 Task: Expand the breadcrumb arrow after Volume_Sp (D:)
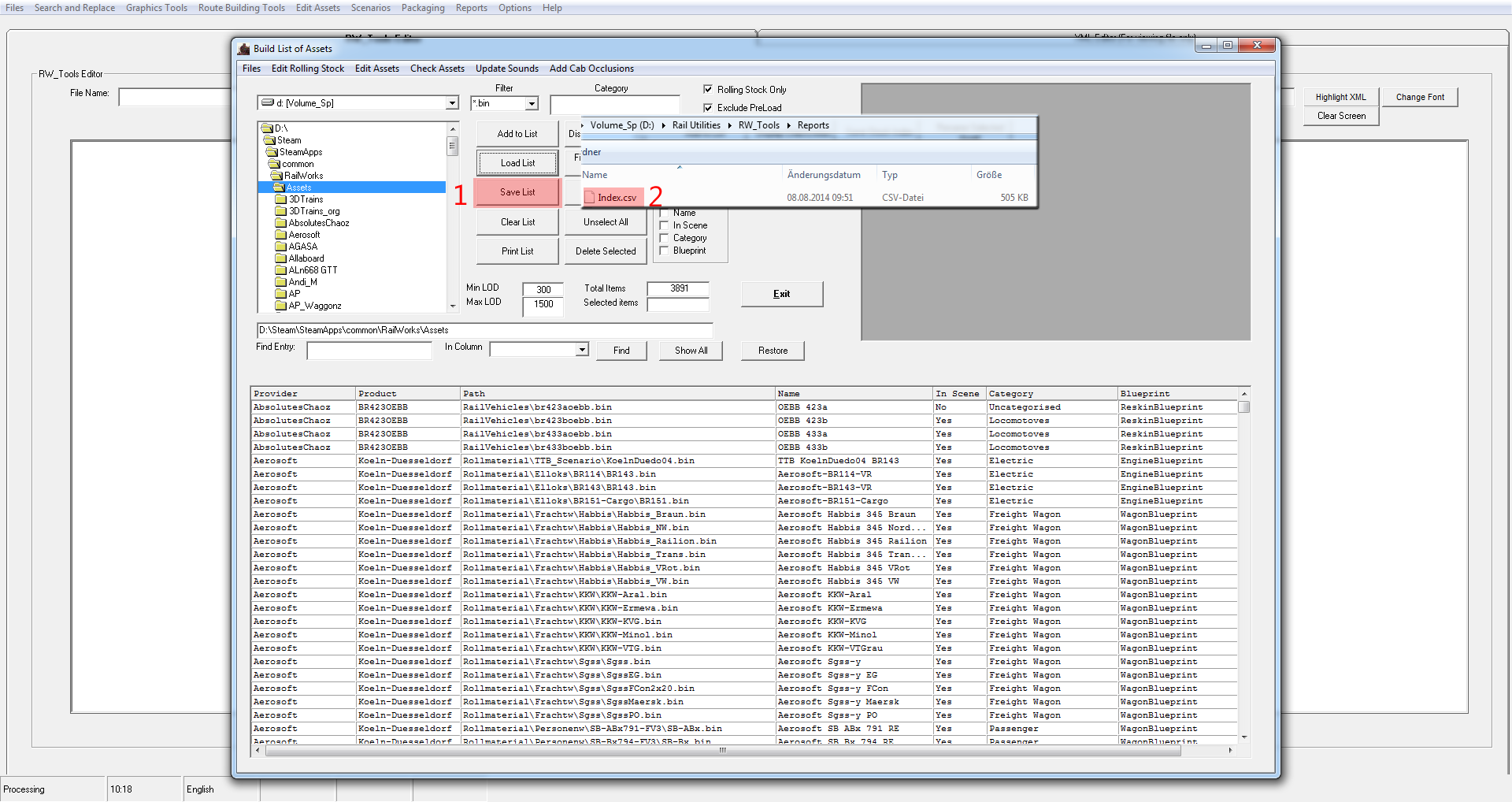click(663, 125)
